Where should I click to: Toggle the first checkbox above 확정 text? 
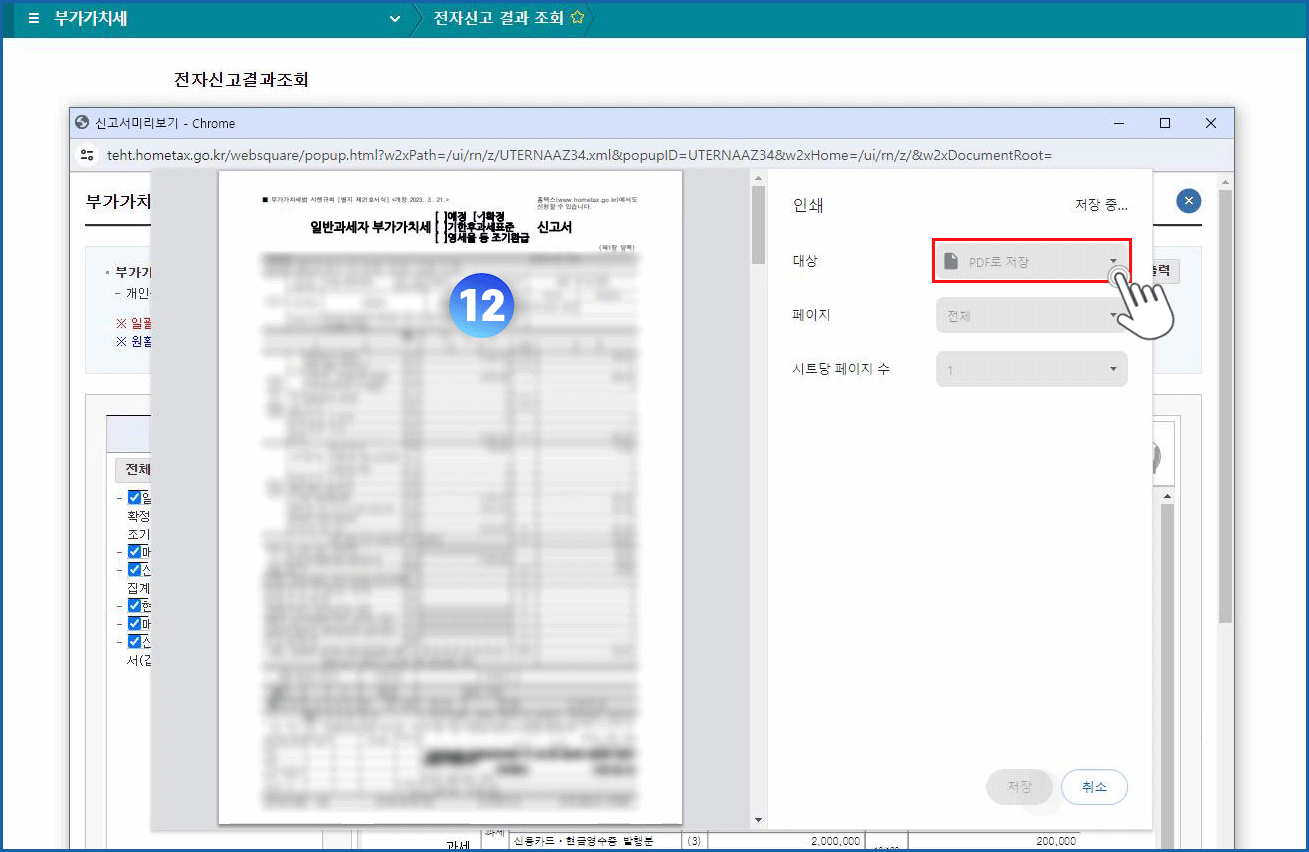(x=135, y=498)
